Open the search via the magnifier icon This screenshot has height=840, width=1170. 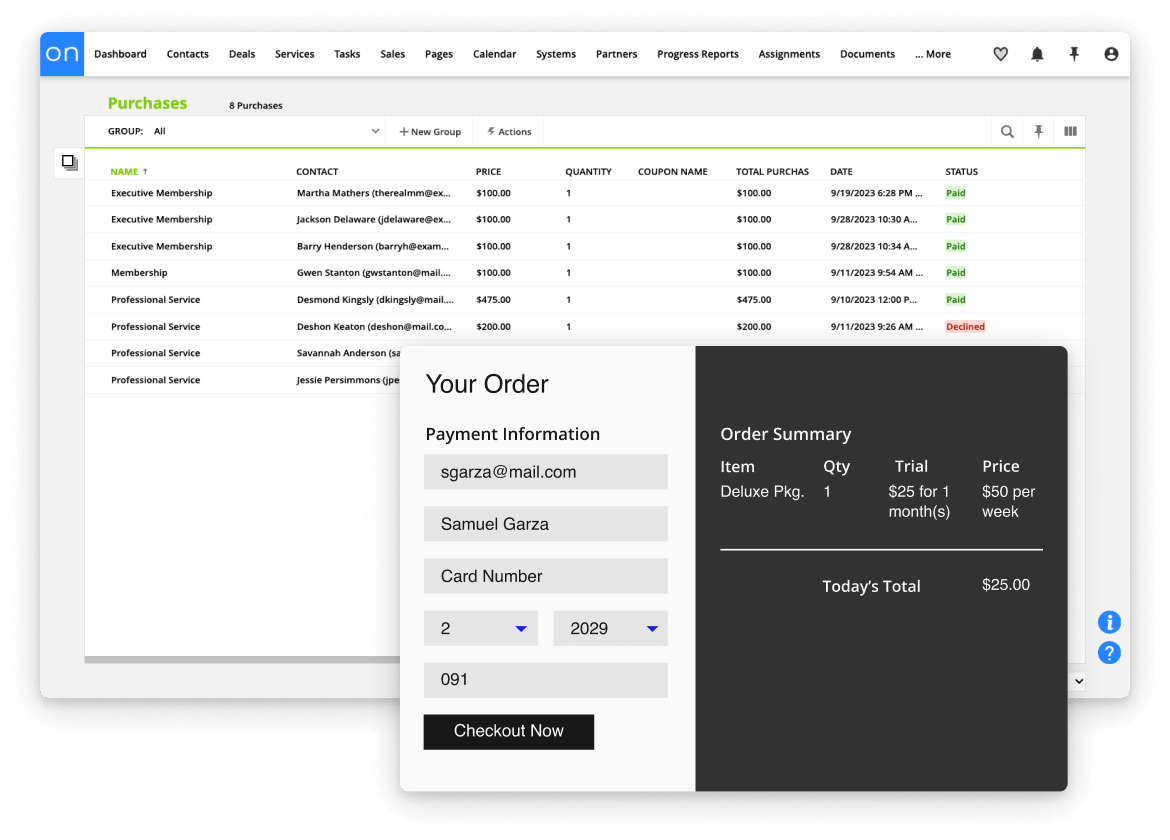[x=1007, y=131]
